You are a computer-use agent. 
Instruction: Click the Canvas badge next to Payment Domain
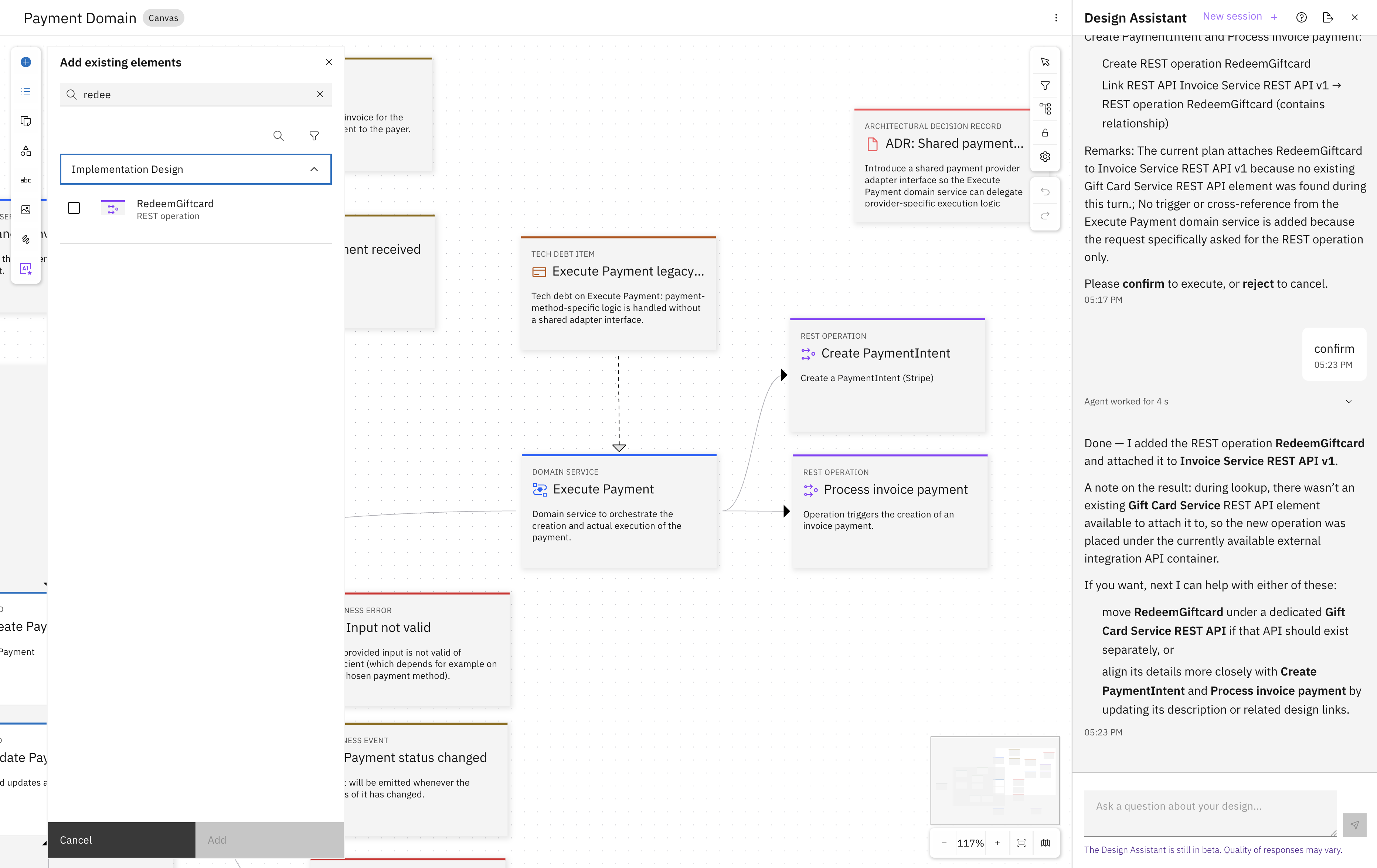(x=164, y=18)
